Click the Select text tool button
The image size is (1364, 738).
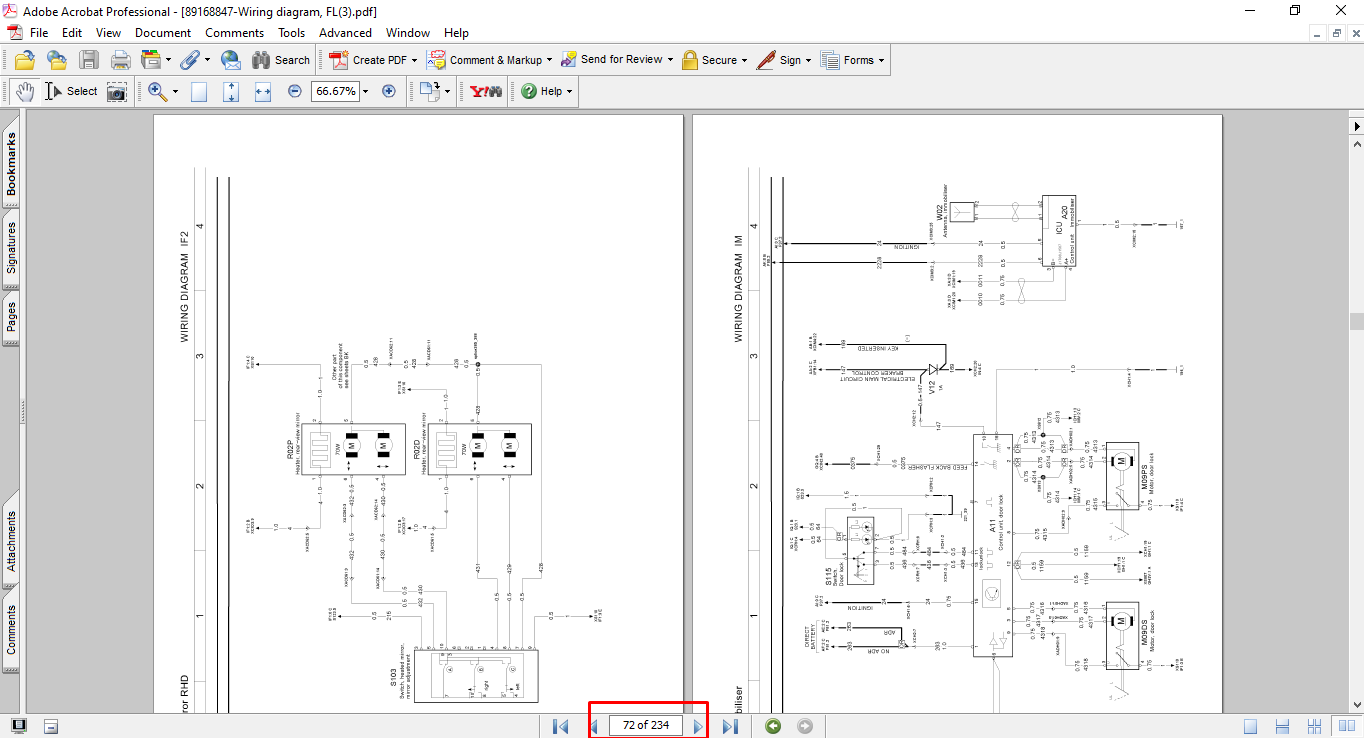(72, 91)
